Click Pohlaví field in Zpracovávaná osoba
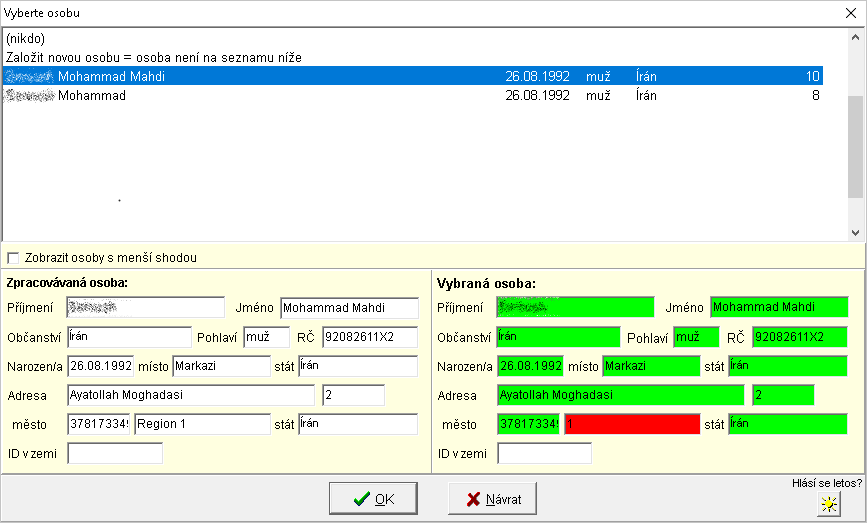This screenshot has width=867, height=523. (266, 337)
